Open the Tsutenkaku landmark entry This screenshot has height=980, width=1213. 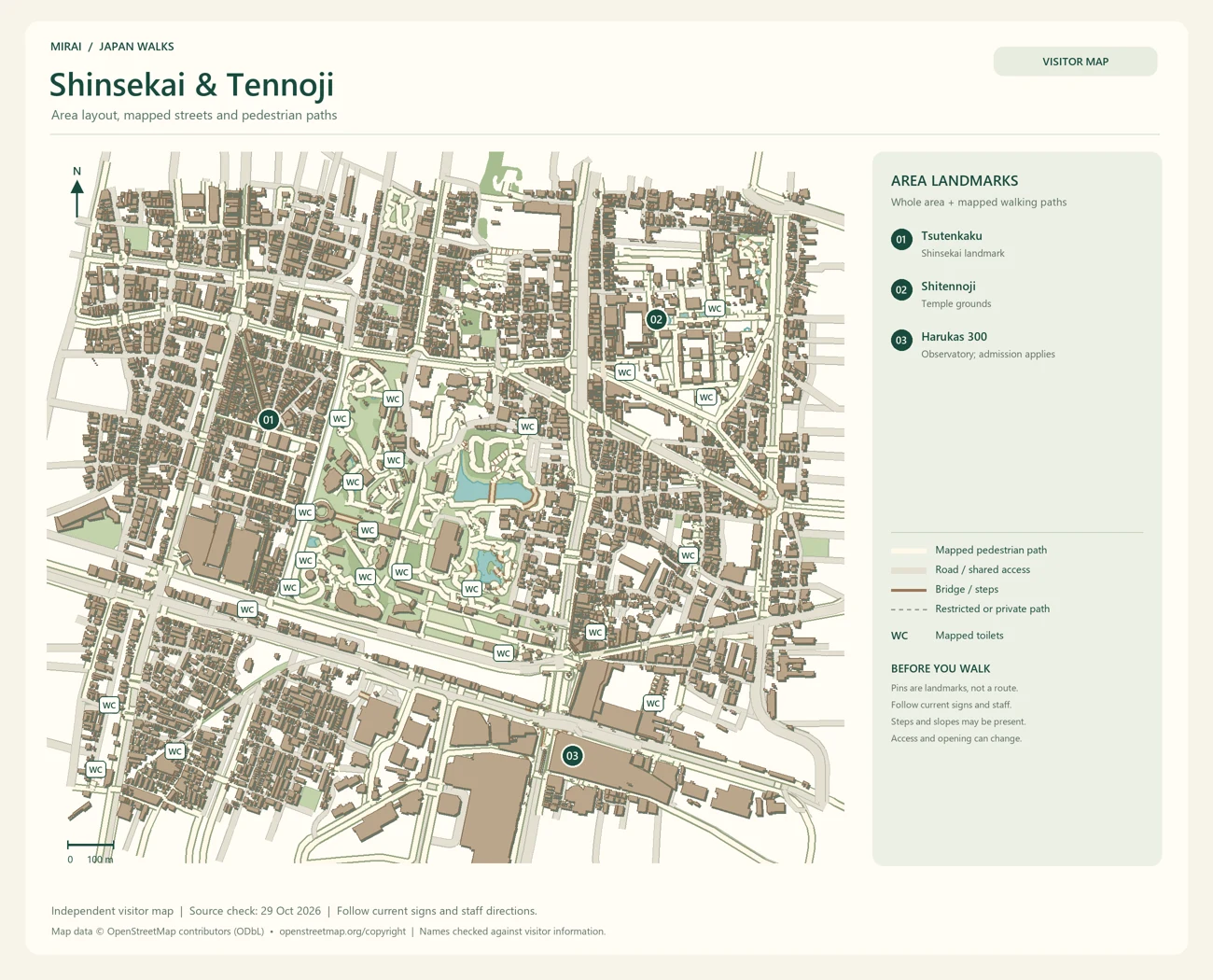(952, 236)
